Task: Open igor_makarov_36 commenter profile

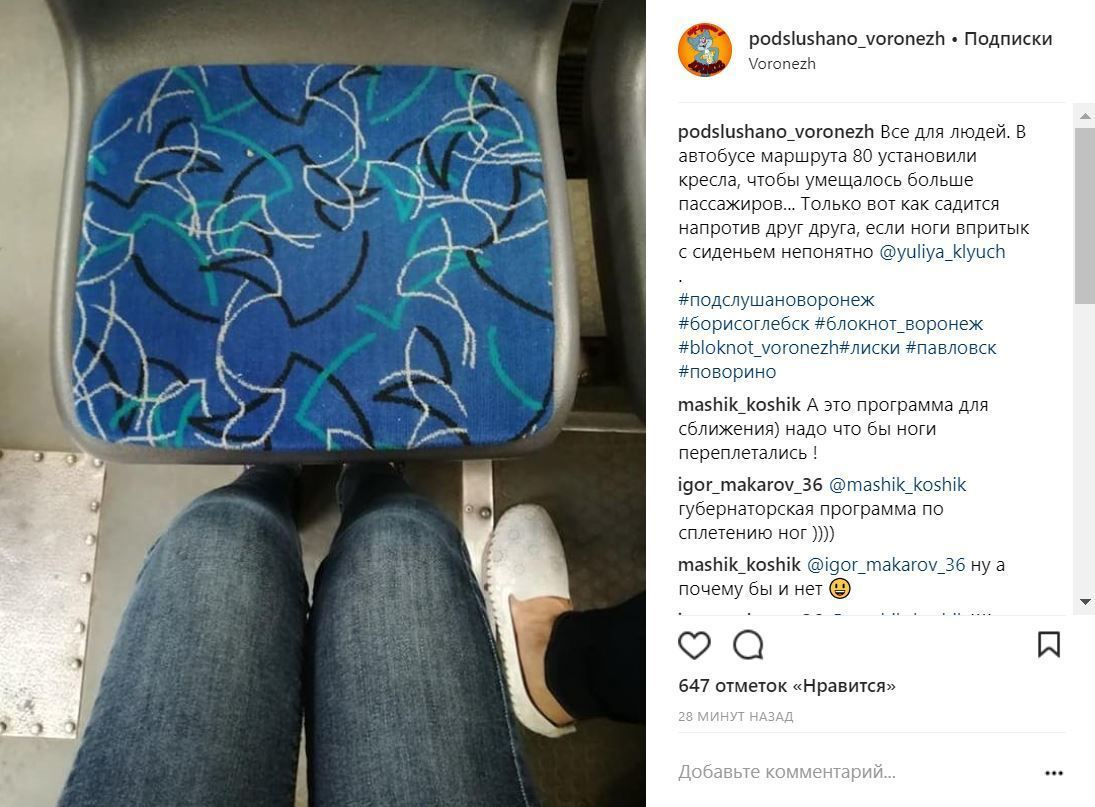Action: (x=750, y=485)
